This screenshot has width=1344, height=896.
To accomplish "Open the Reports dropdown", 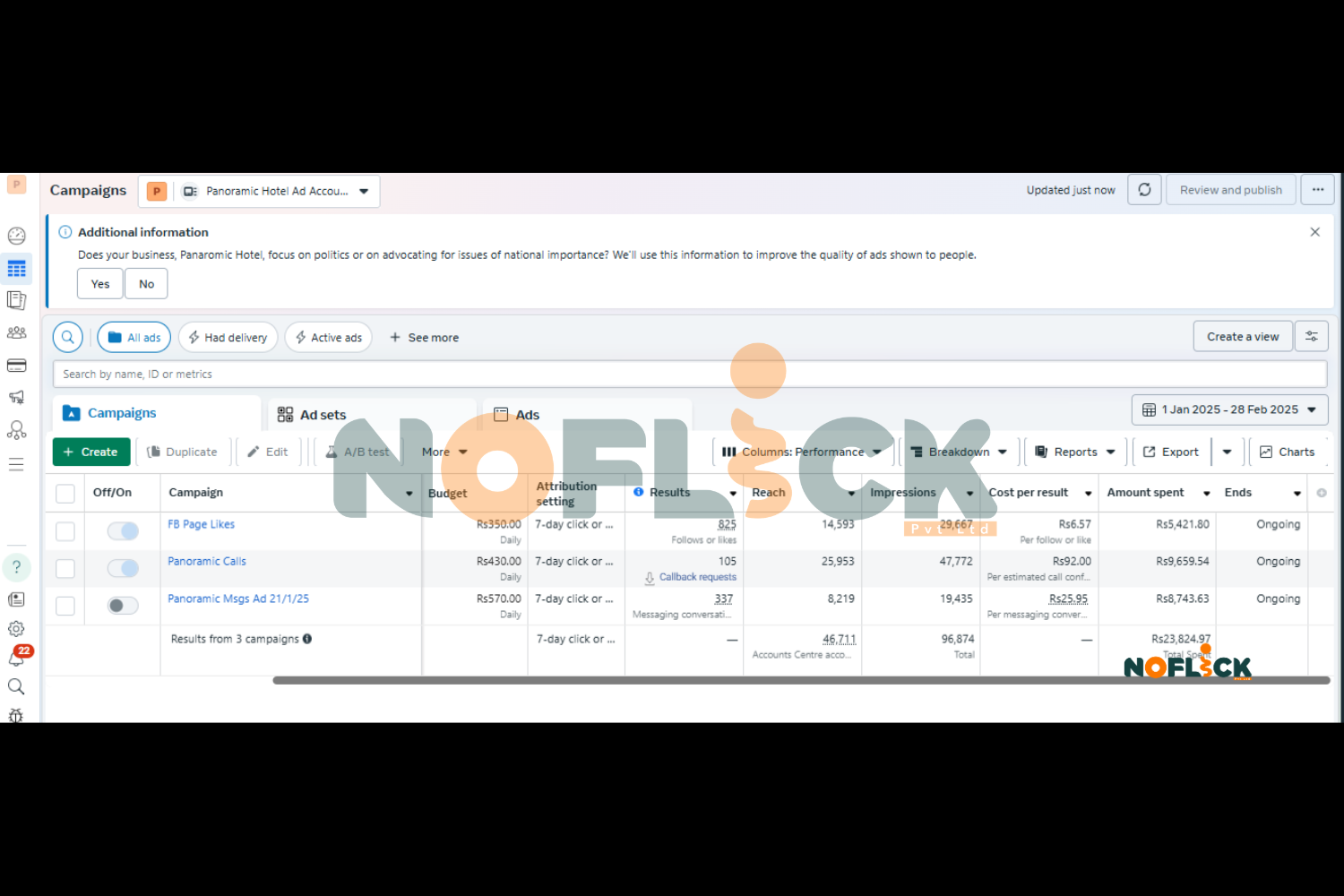I will (x=1075, y=452).
